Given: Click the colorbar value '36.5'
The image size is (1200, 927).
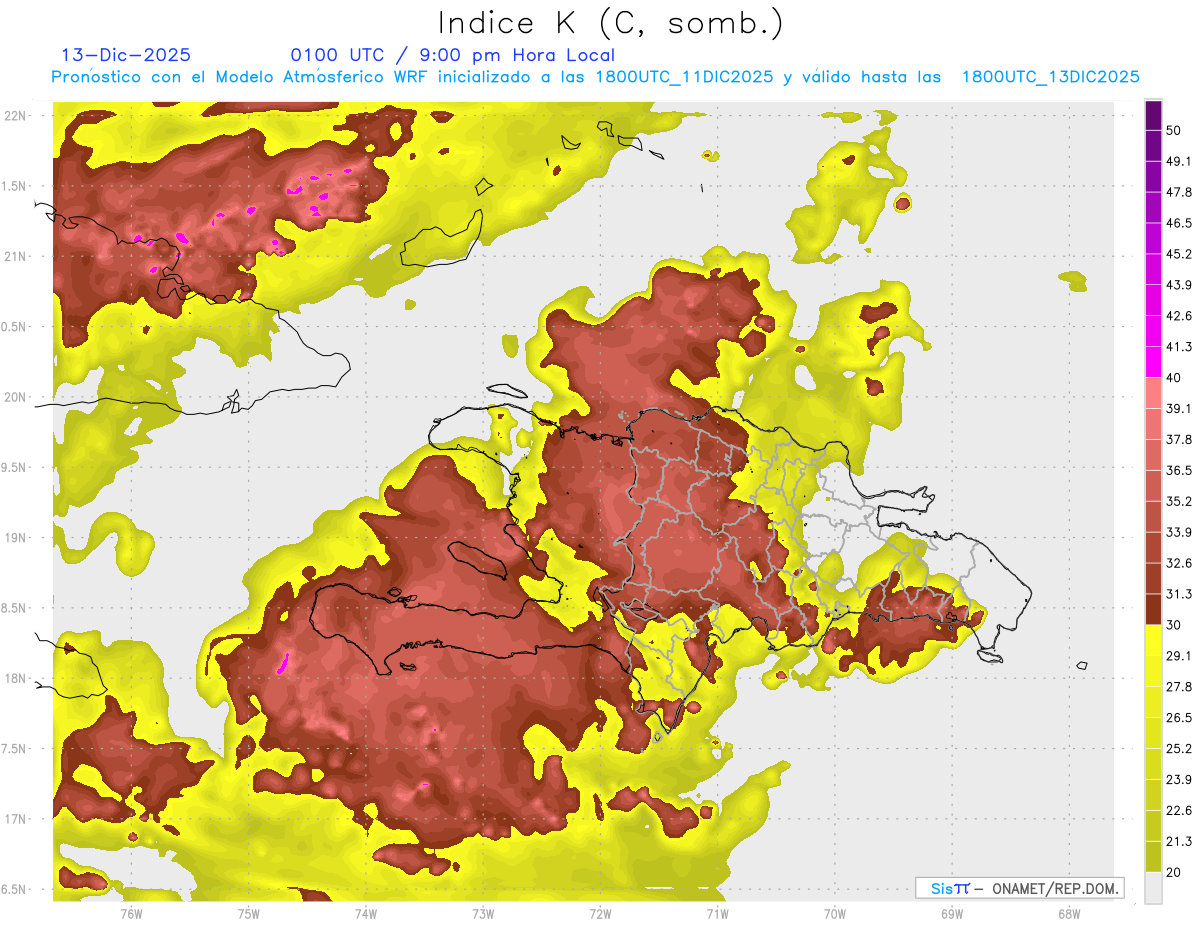Looking at the screenshot, I should (1178, 471).
